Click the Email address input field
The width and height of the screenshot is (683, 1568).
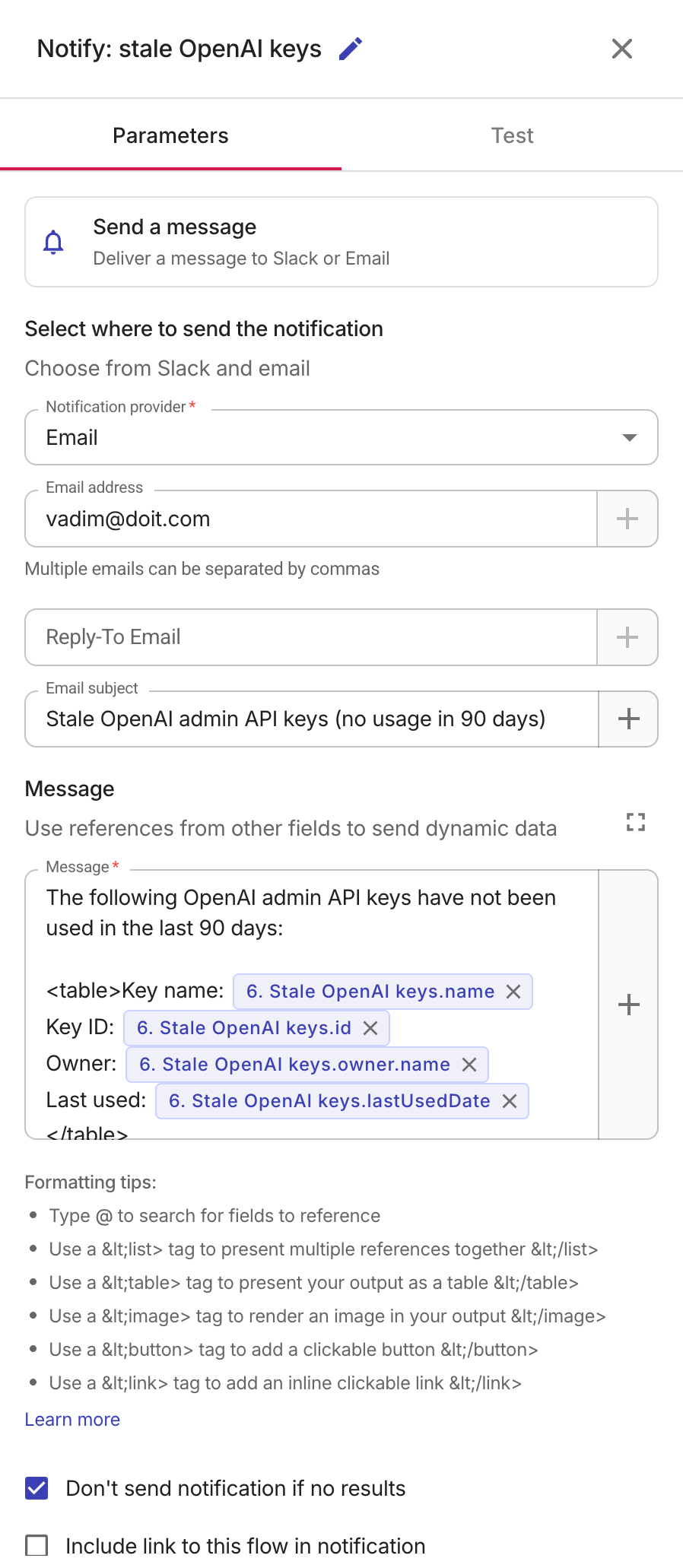point(311,519)
